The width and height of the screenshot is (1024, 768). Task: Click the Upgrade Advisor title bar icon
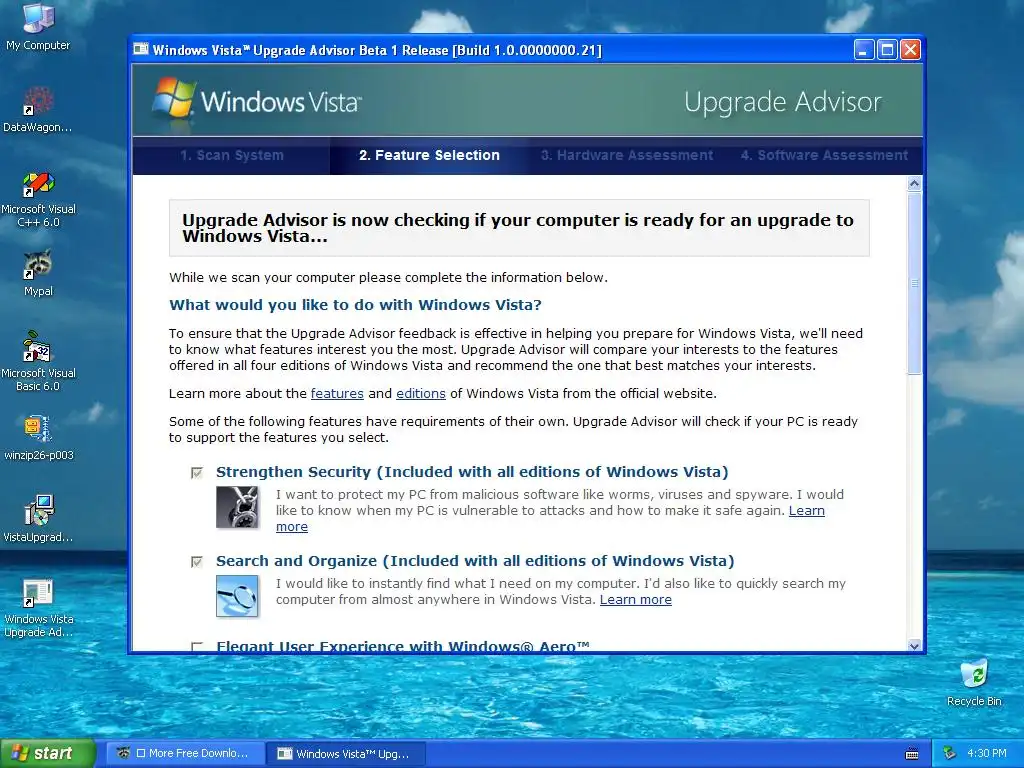(x=140, y=50)
